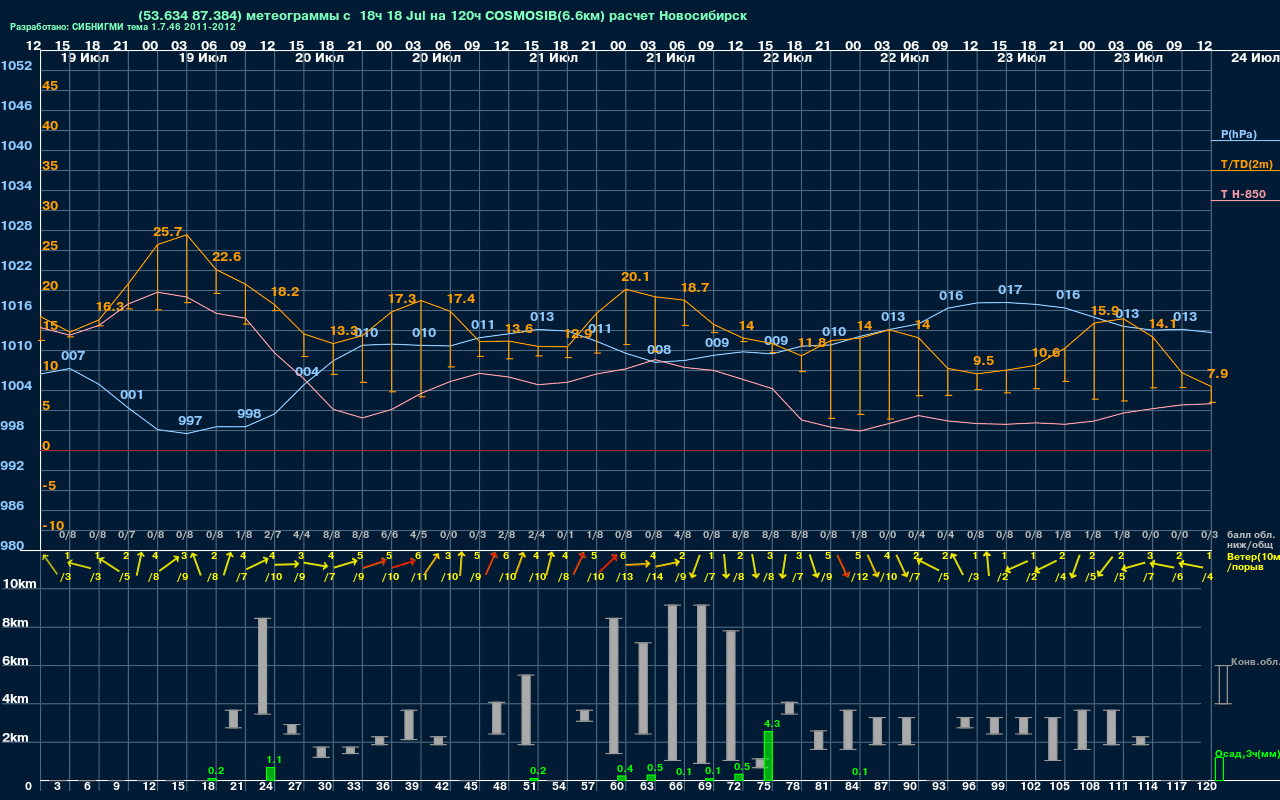Click the 15.9 temperature label
1280x800 pixels.
pyautogui.click(x=1104, y=311)
